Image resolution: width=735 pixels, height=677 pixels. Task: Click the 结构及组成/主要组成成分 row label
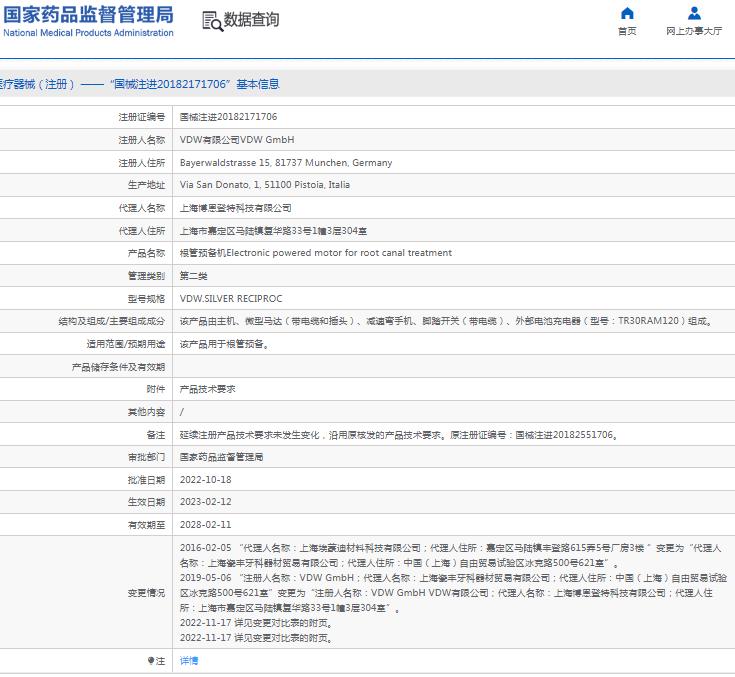112,321
